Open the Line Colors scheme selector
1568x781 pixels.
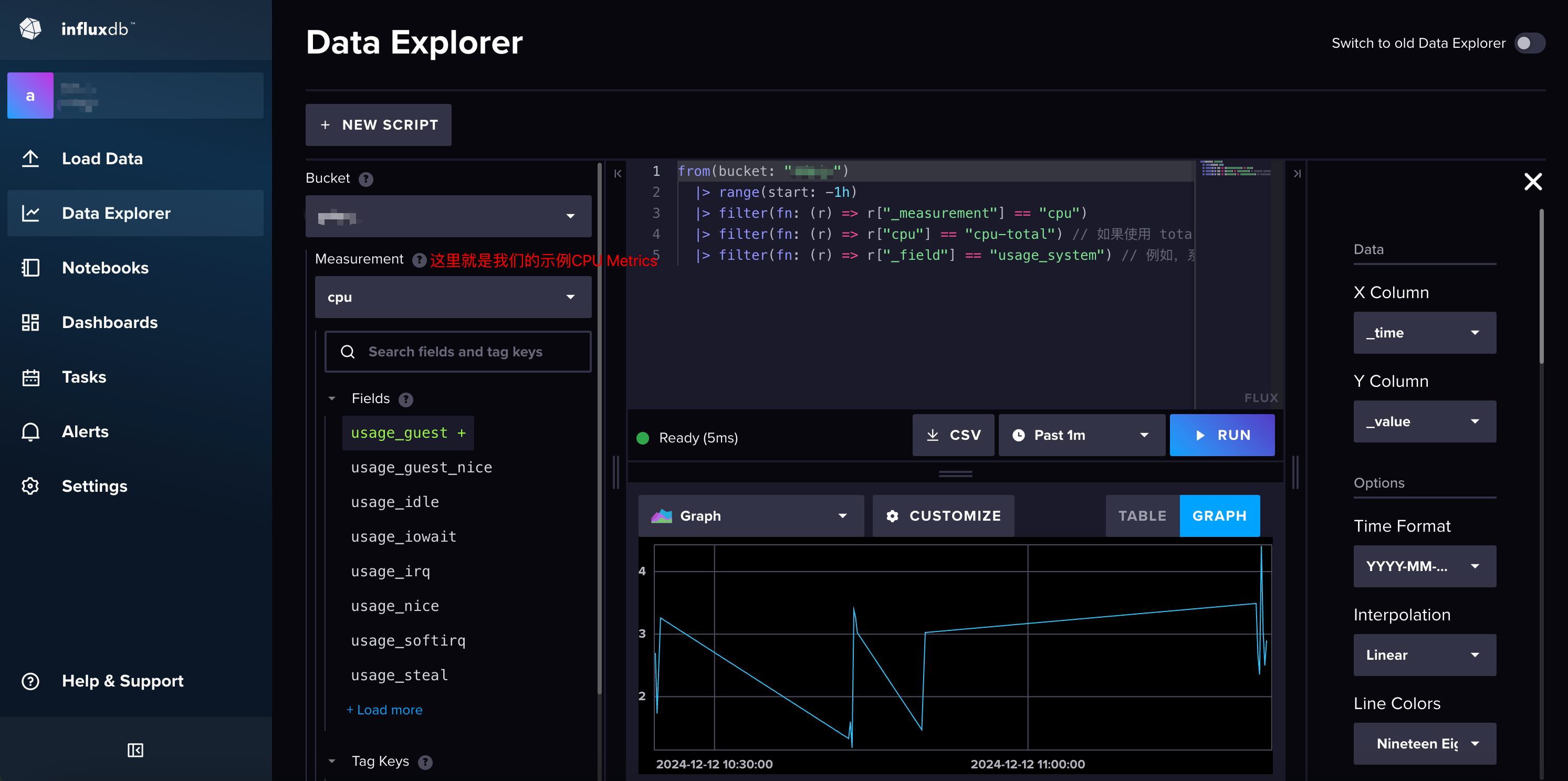click(1424, 743)
